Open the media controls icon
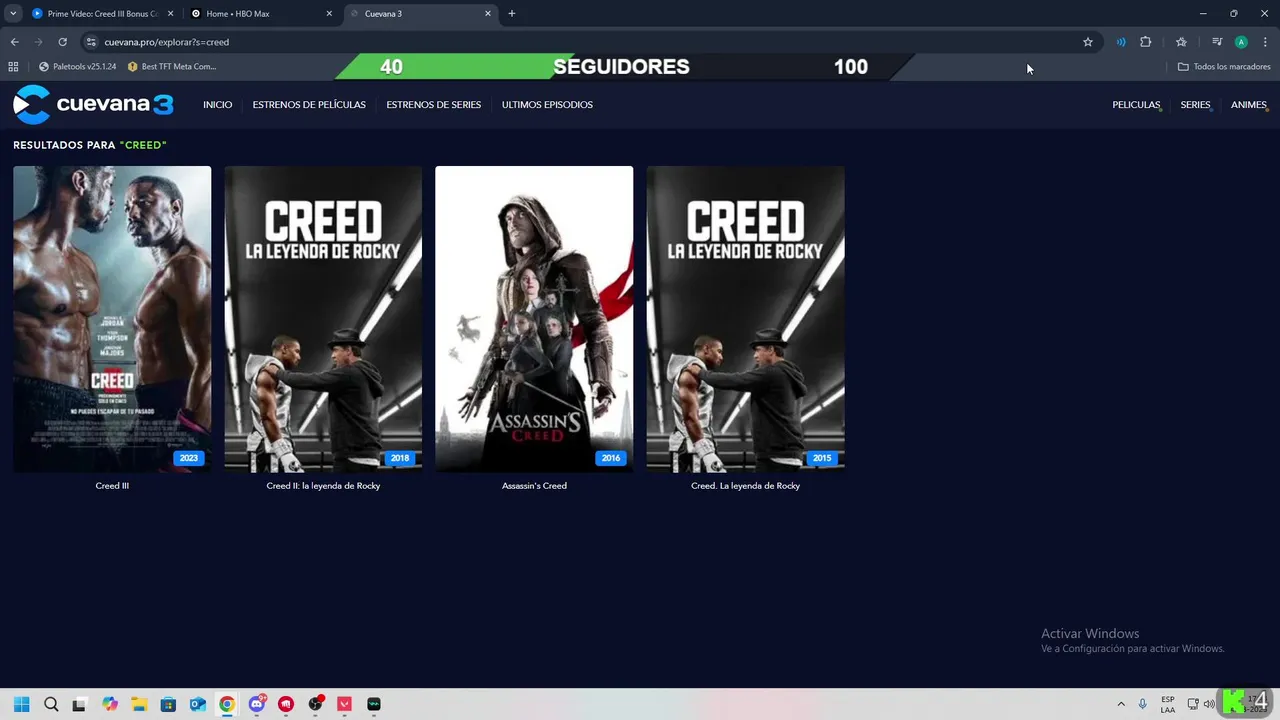Viewport: 1280px width, 720px height. [x=1217, y=42]
